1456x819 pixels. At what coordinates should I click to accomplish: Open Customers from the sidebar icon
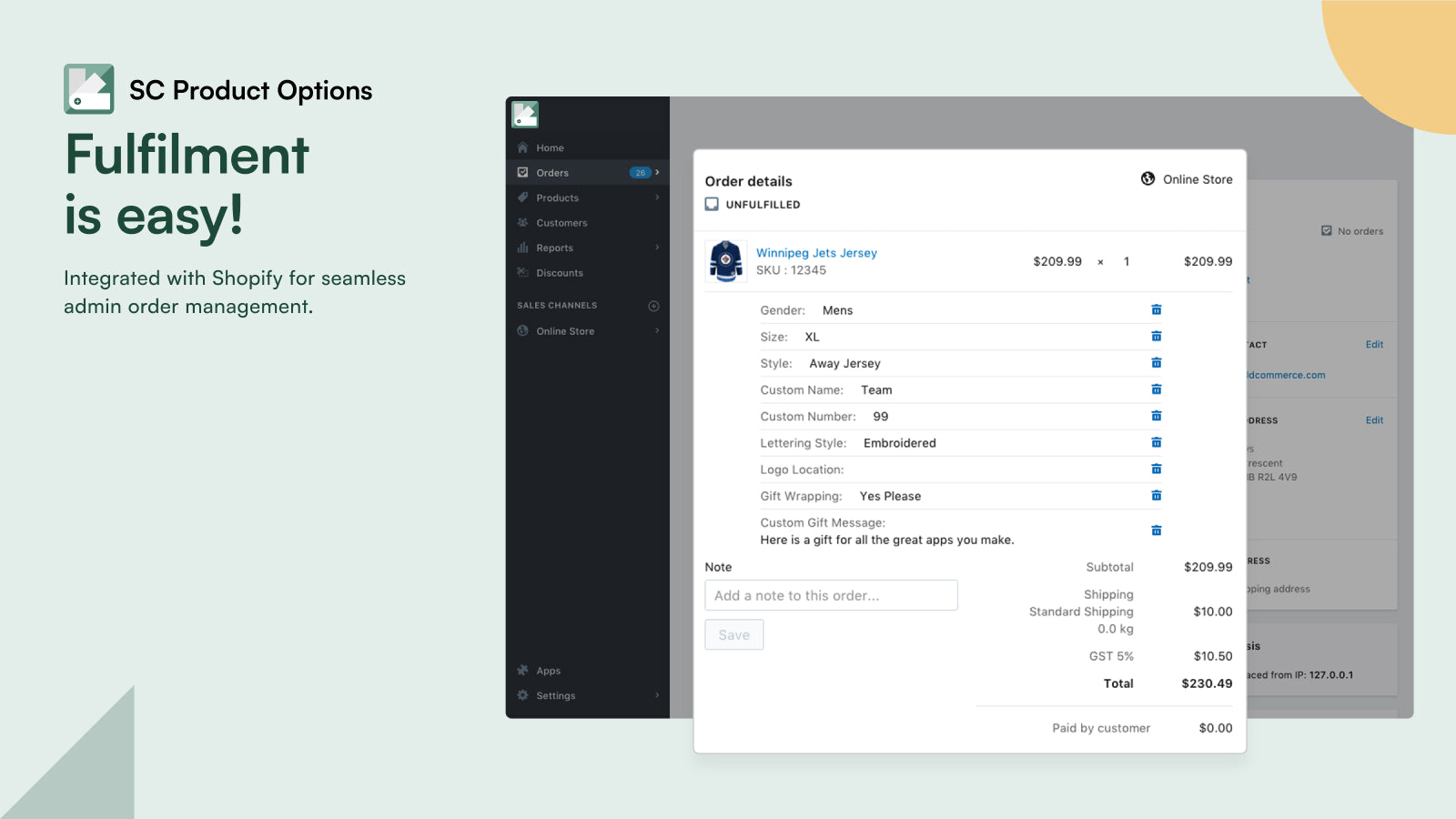coord(522,222)
